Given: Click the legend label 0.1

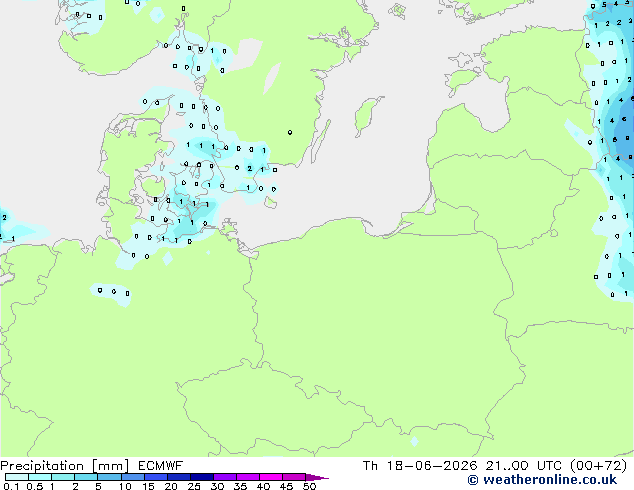Looking at the screenshot, I should click(11, 486).
